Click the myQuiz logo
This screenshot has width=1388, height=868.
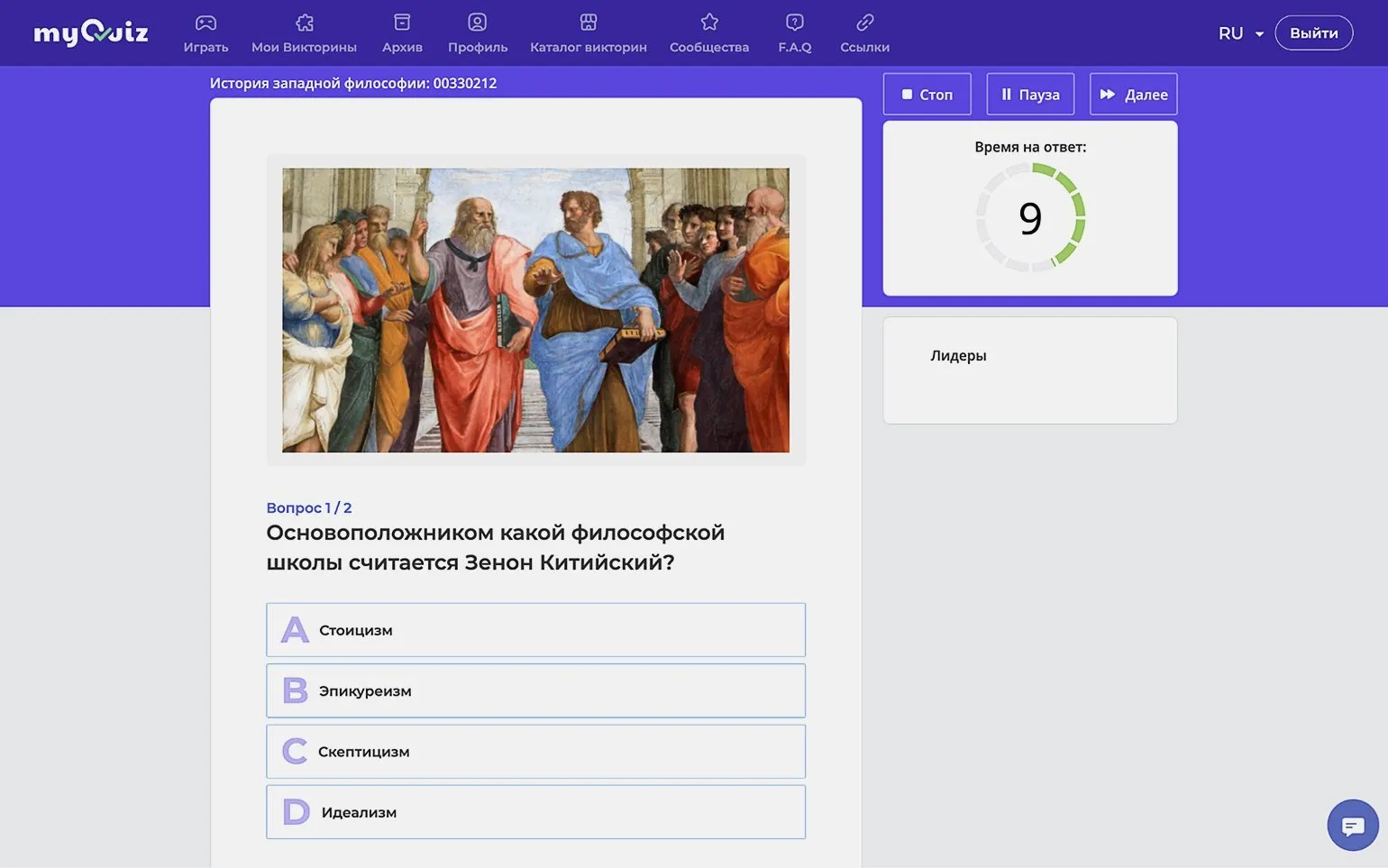91,33
